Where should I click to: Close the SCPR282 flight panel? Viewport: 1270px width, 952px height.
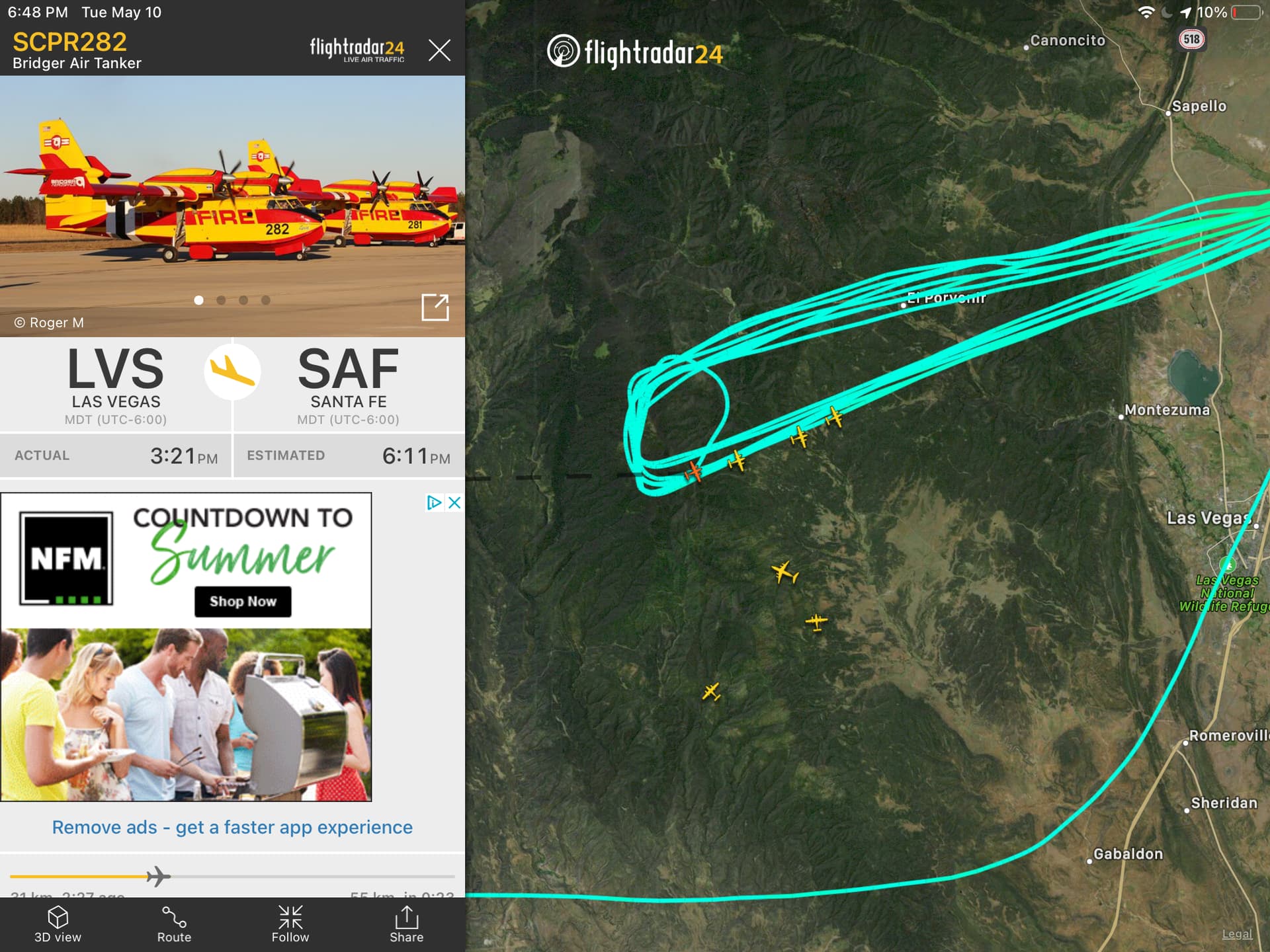(439, 50)
